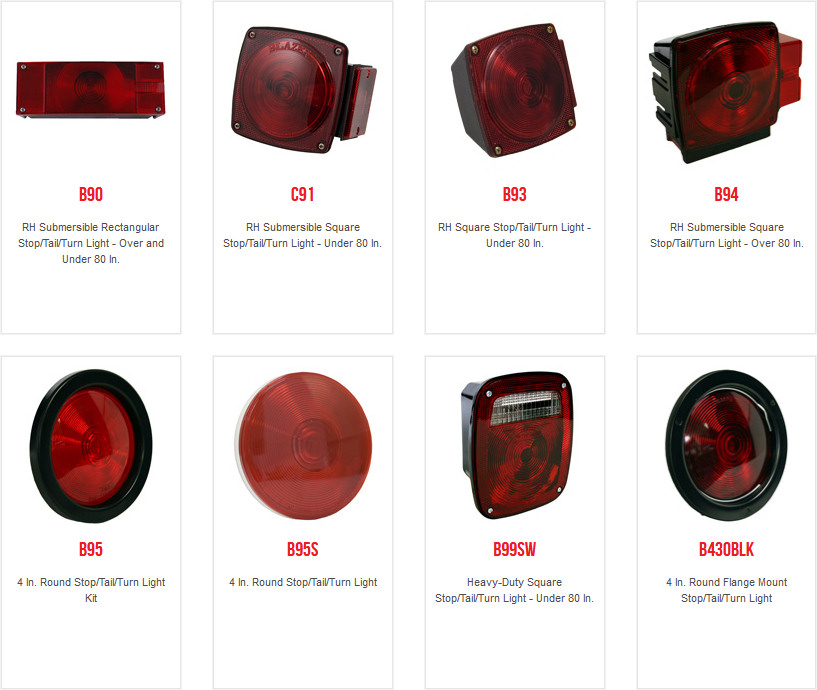Click the B99SW product title
Screen dimensions: 817x690
click(x=515, y=549)
